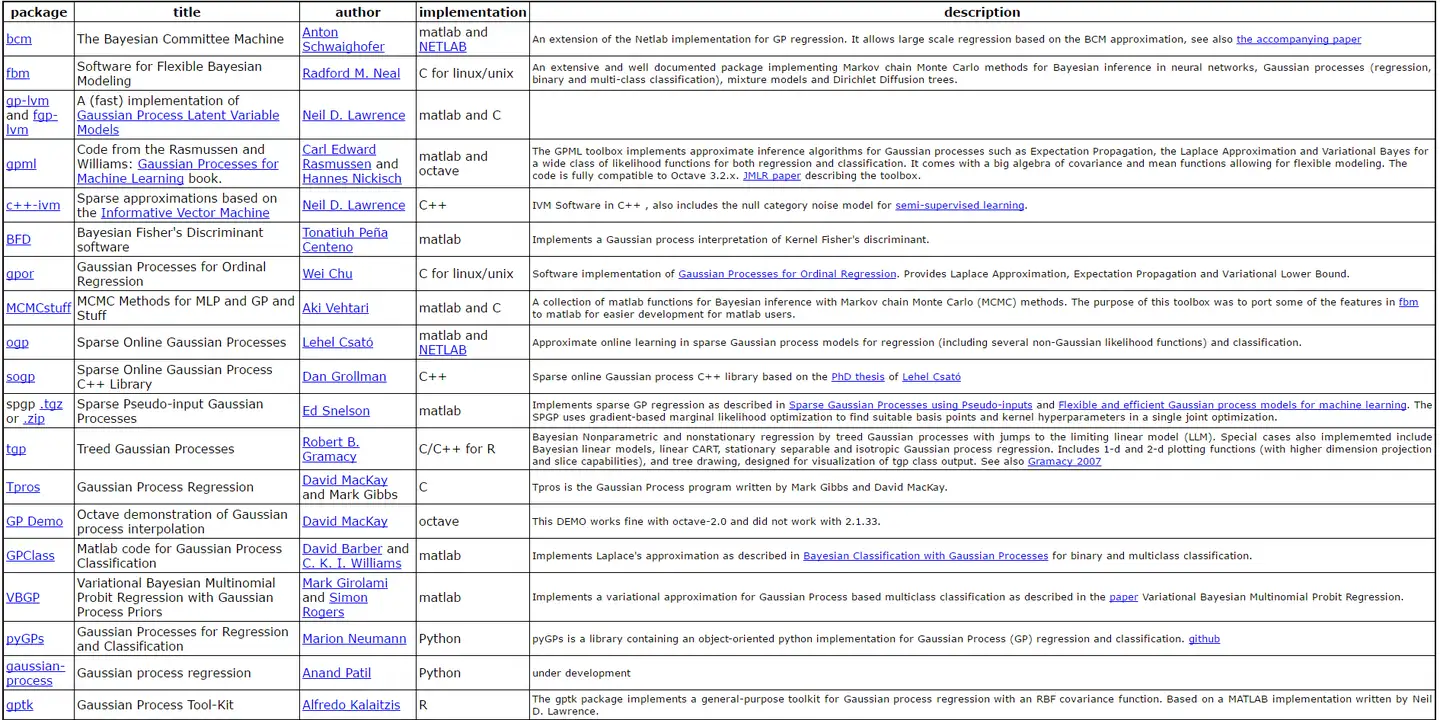Screen dimensions: 1440x720
Task: Open the fgp-lvm package link
Action: pos(32,122)
